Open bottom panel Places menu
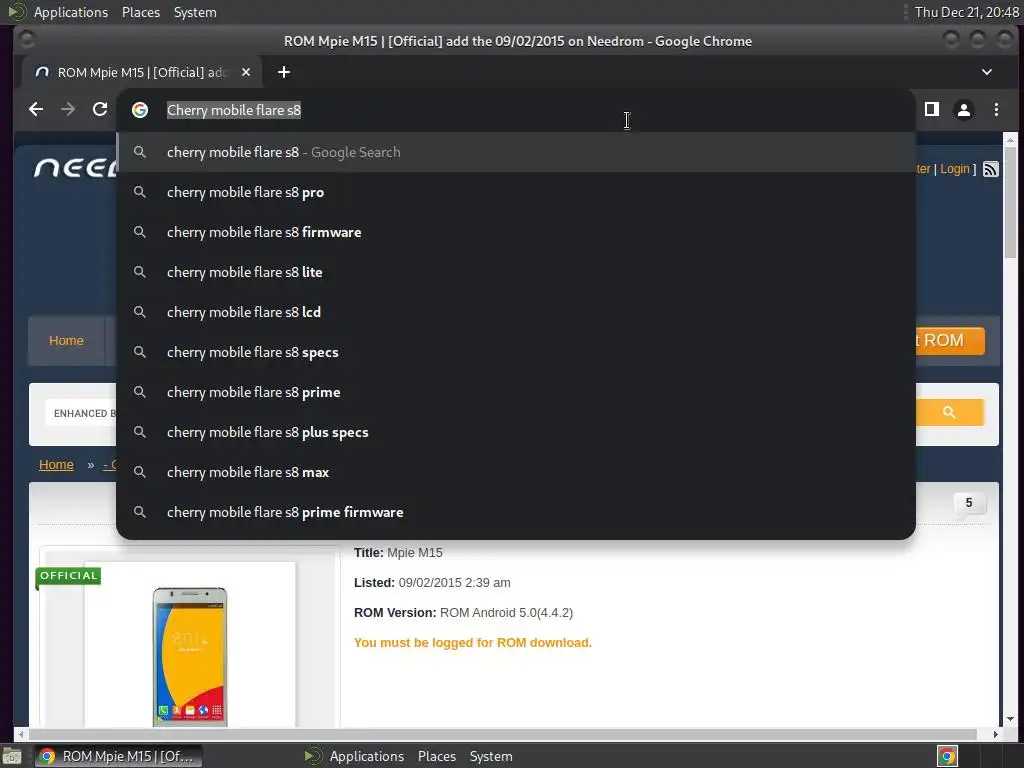This screenshot has width=1024, height=768. (437, 756)
